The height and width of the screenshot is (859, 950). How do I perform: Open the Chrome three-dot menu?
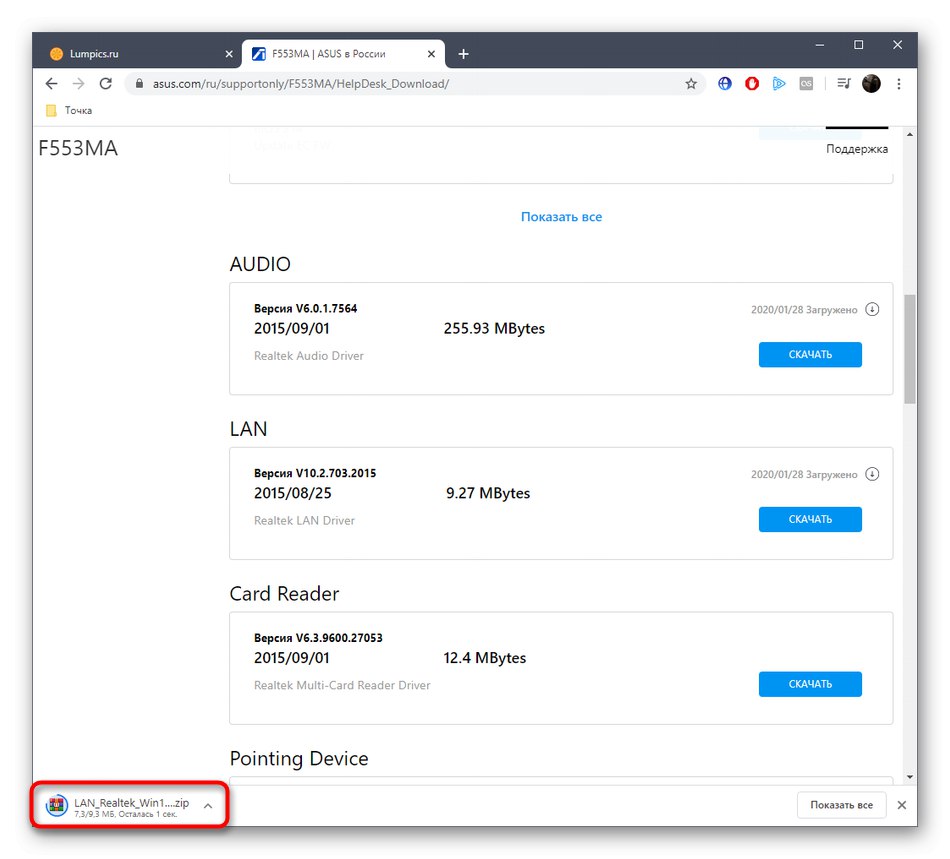(x=899, y=84)
